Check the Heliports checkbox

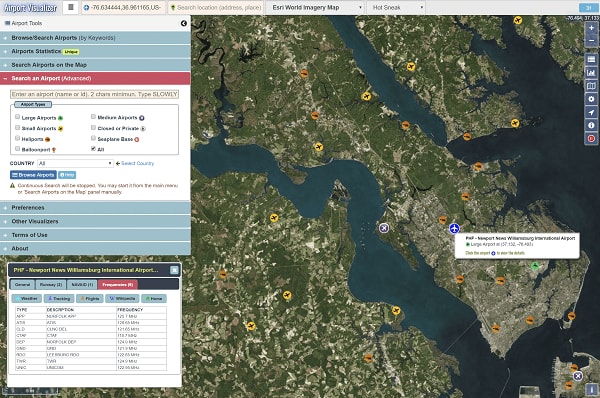tap(18, 138)
